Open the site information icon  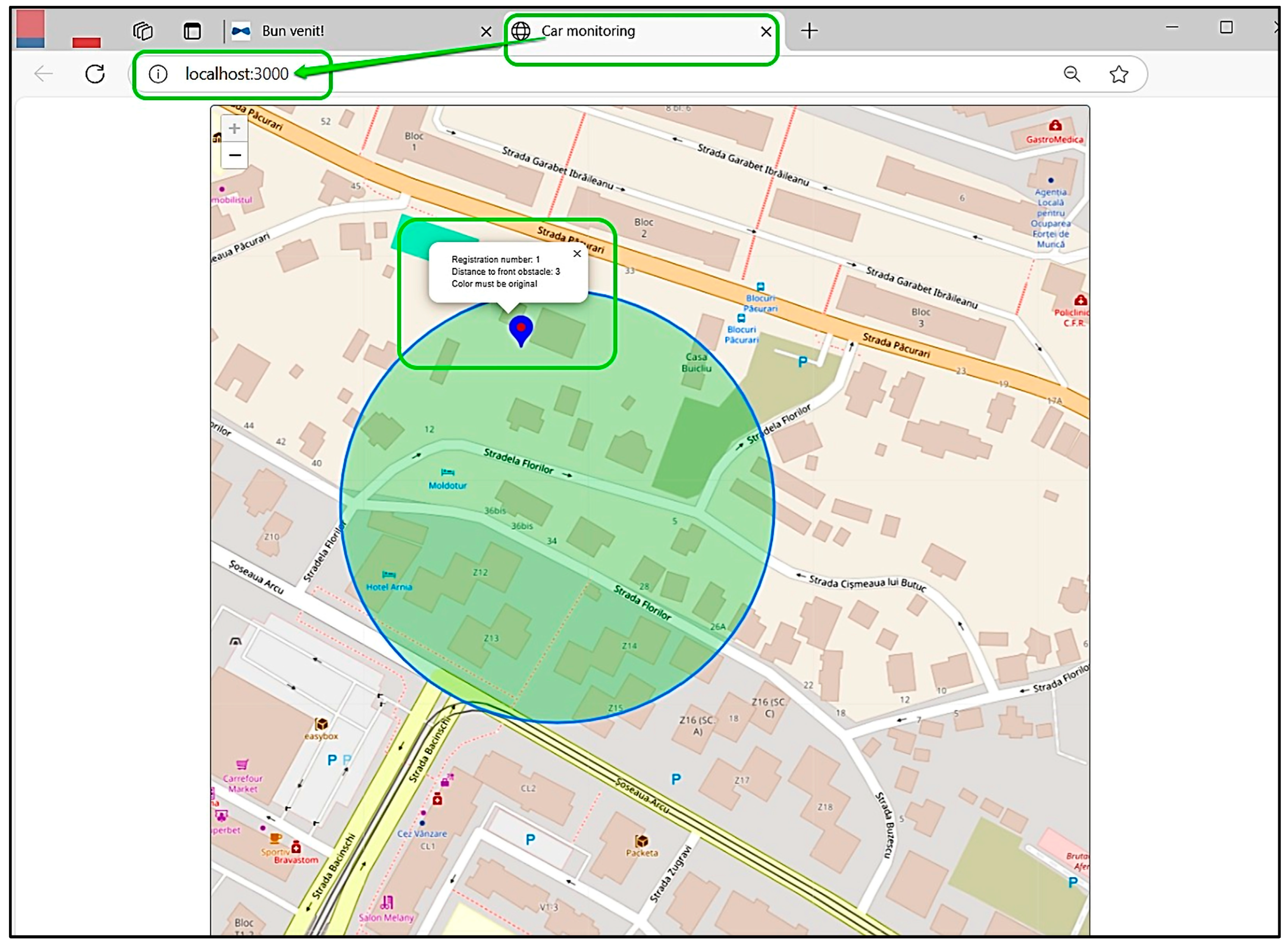[158, 74]
